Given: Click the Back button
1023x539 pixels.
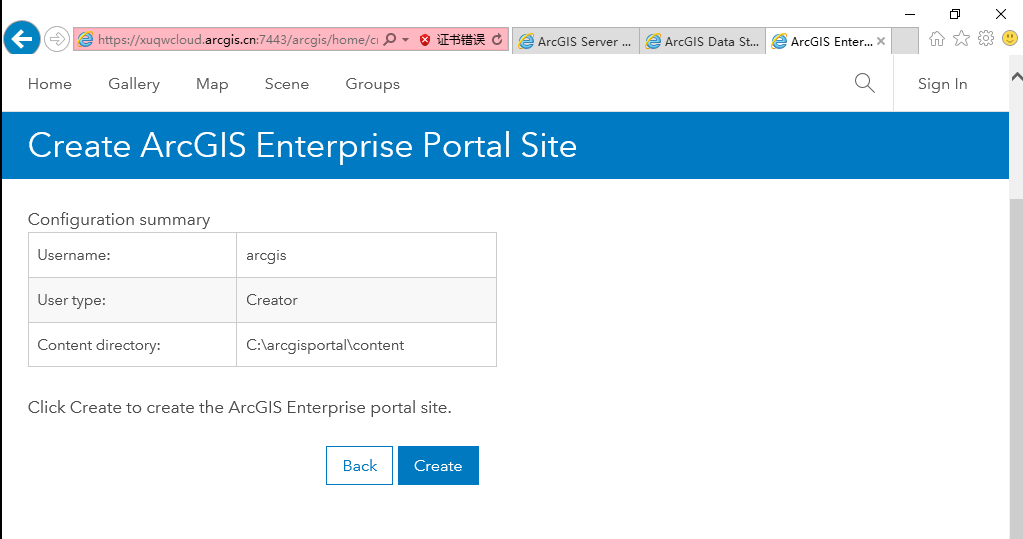Looking at the screenshot, I should coord(359,465).
